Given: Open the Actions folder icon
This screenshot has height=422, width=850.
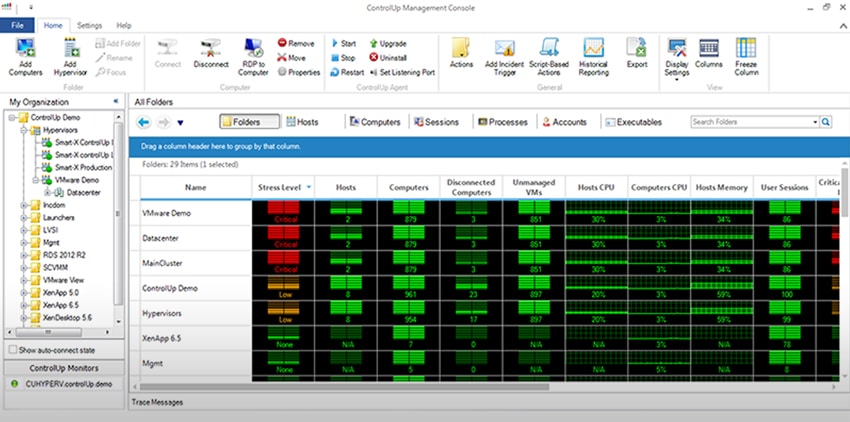Looking at the screenshot, I should [x=461, y=53].
